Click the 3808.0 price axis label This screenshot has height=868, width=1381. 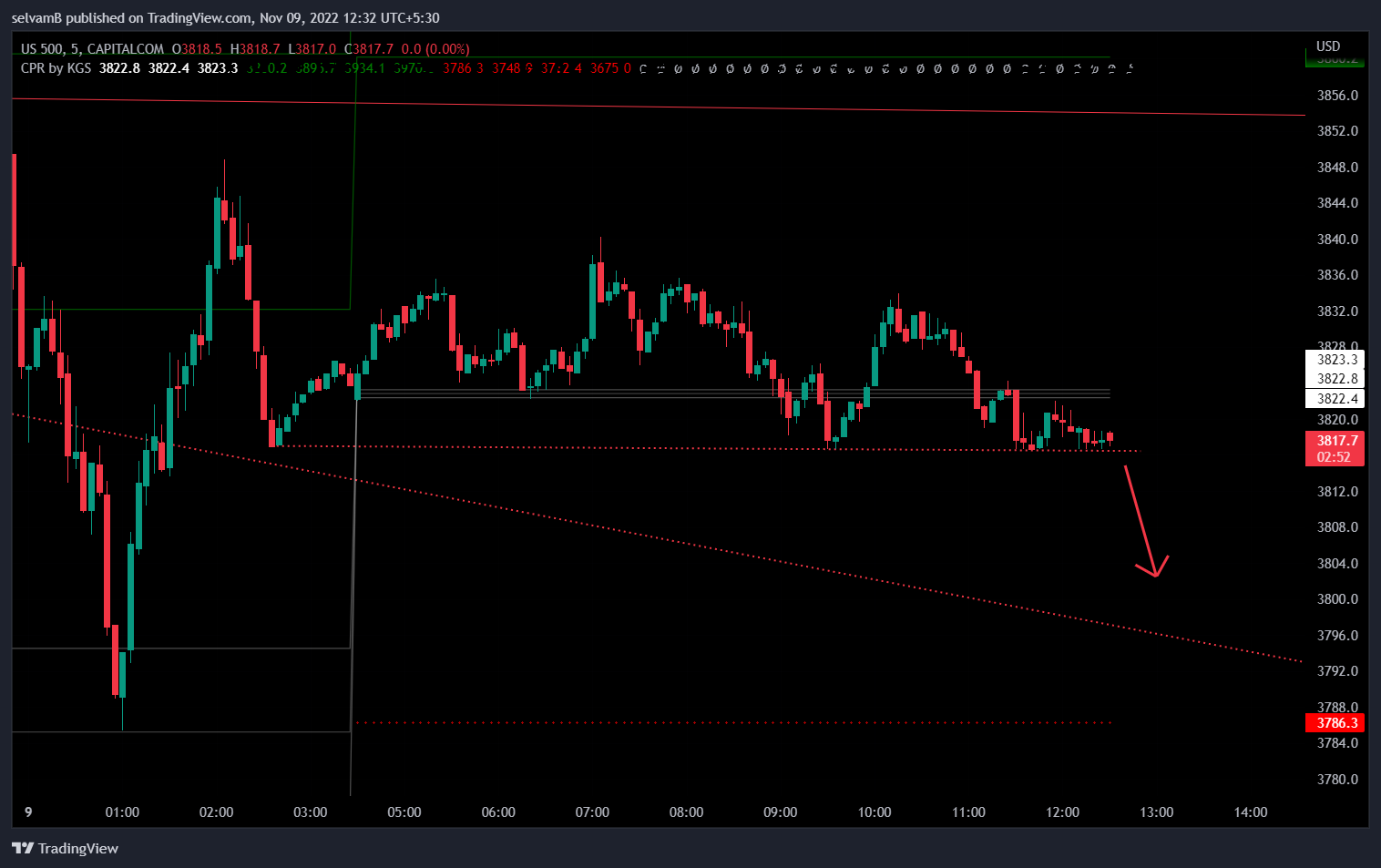[1337, 527]
